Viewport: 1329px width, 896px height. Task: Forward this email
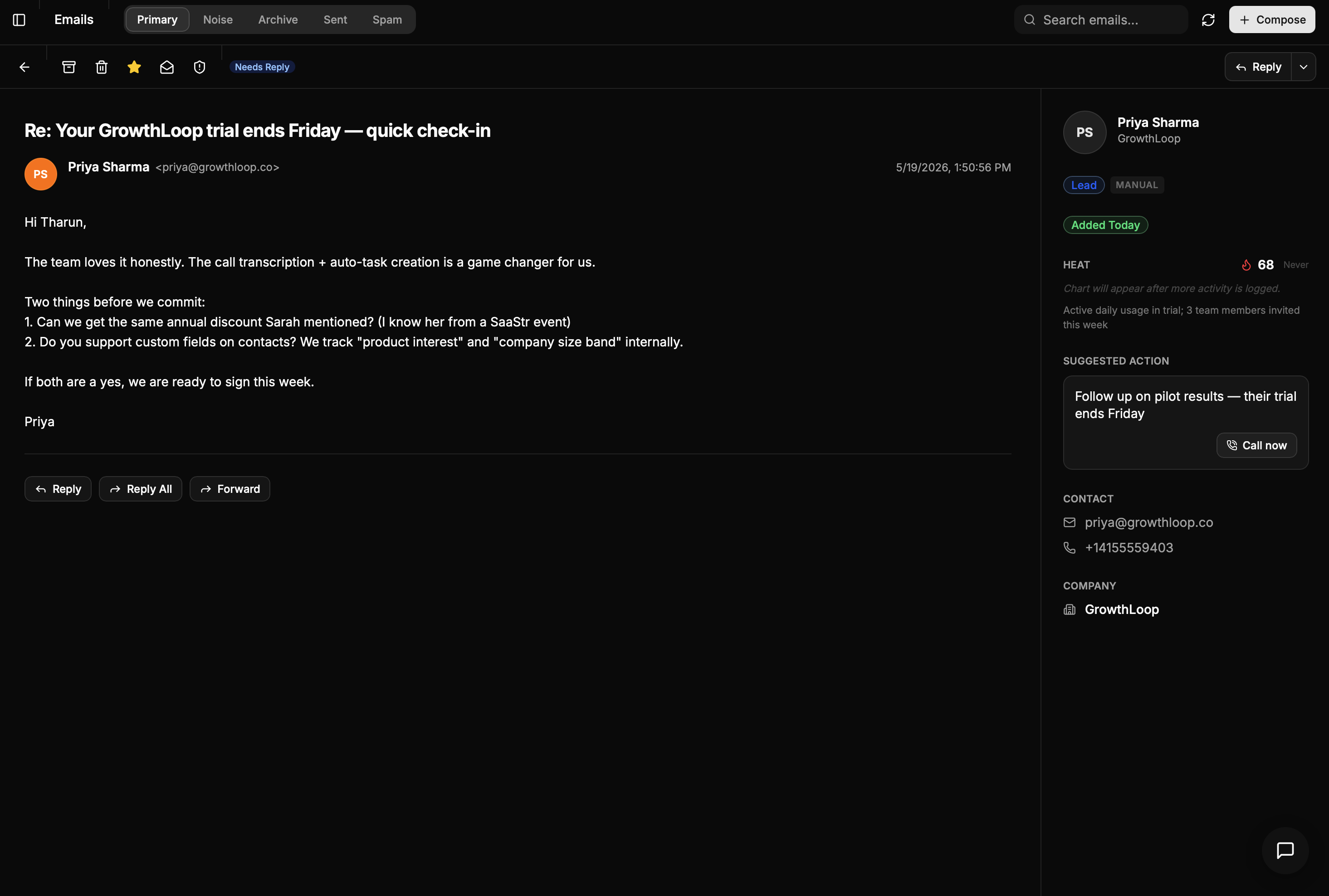pyautogui.click(x=230, y=488)
